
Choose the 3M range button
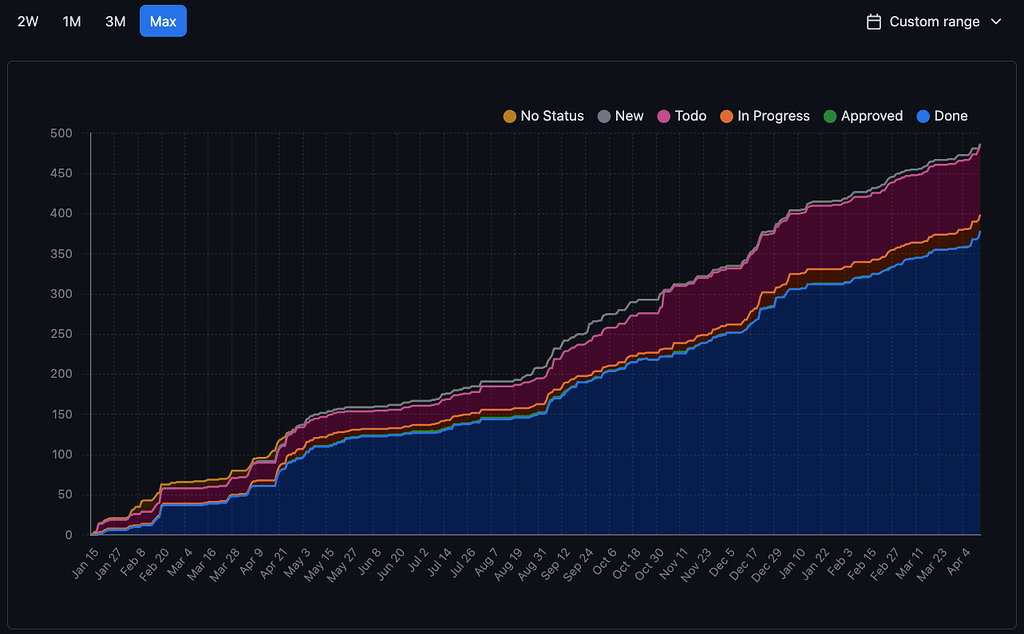pyautogui.click(x=115, y=21)
